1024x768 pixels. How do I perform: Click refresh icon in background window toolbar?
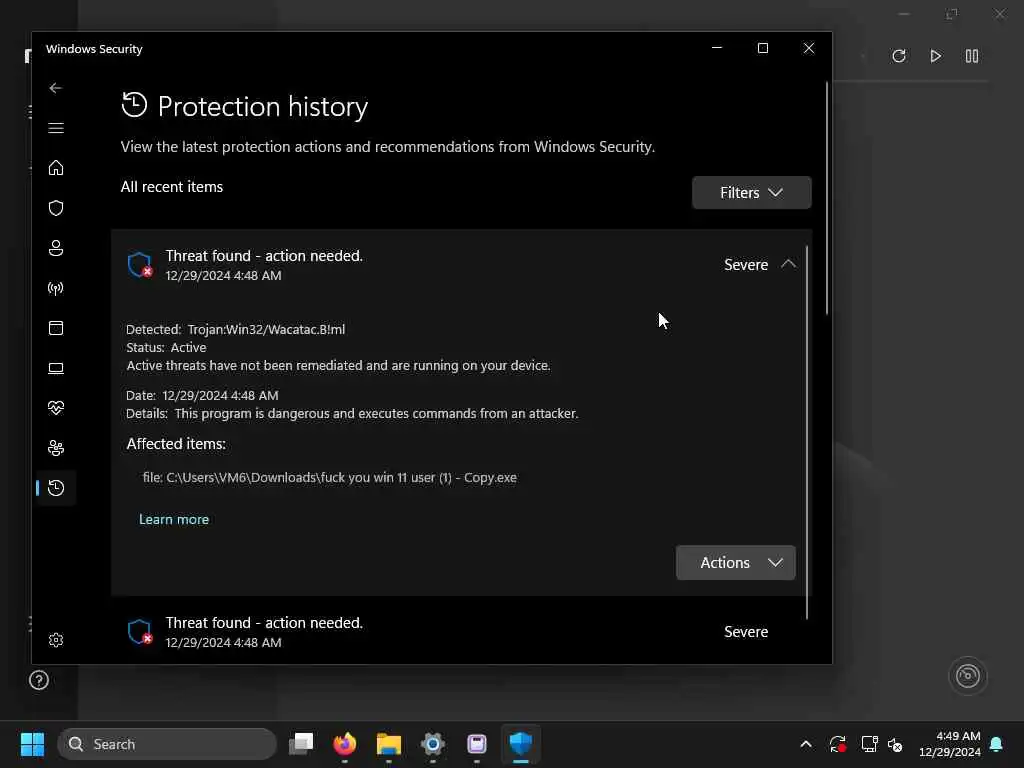899,56
